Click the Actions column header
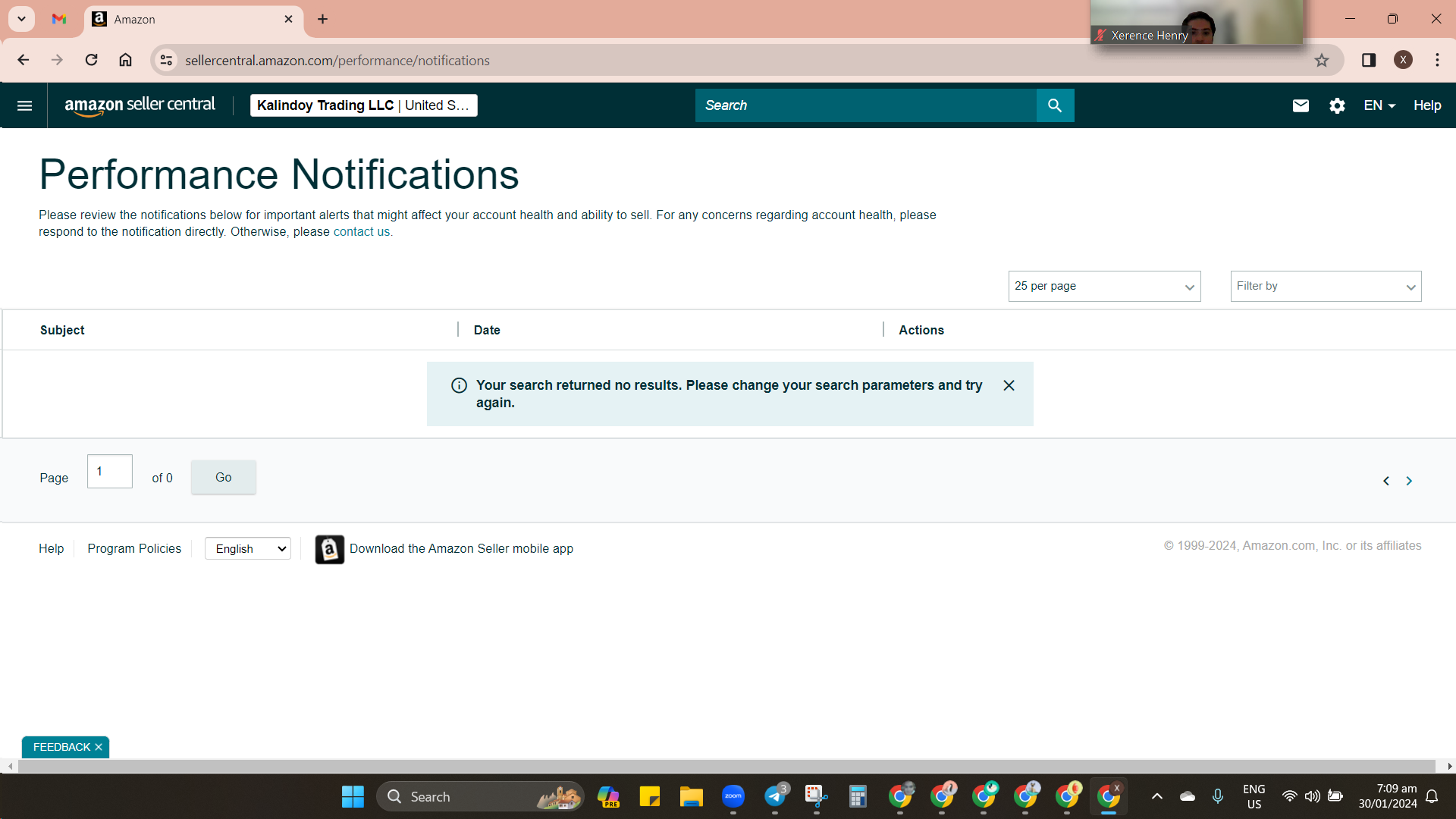Screen dimensions: 1456x819 pos(921,330)
